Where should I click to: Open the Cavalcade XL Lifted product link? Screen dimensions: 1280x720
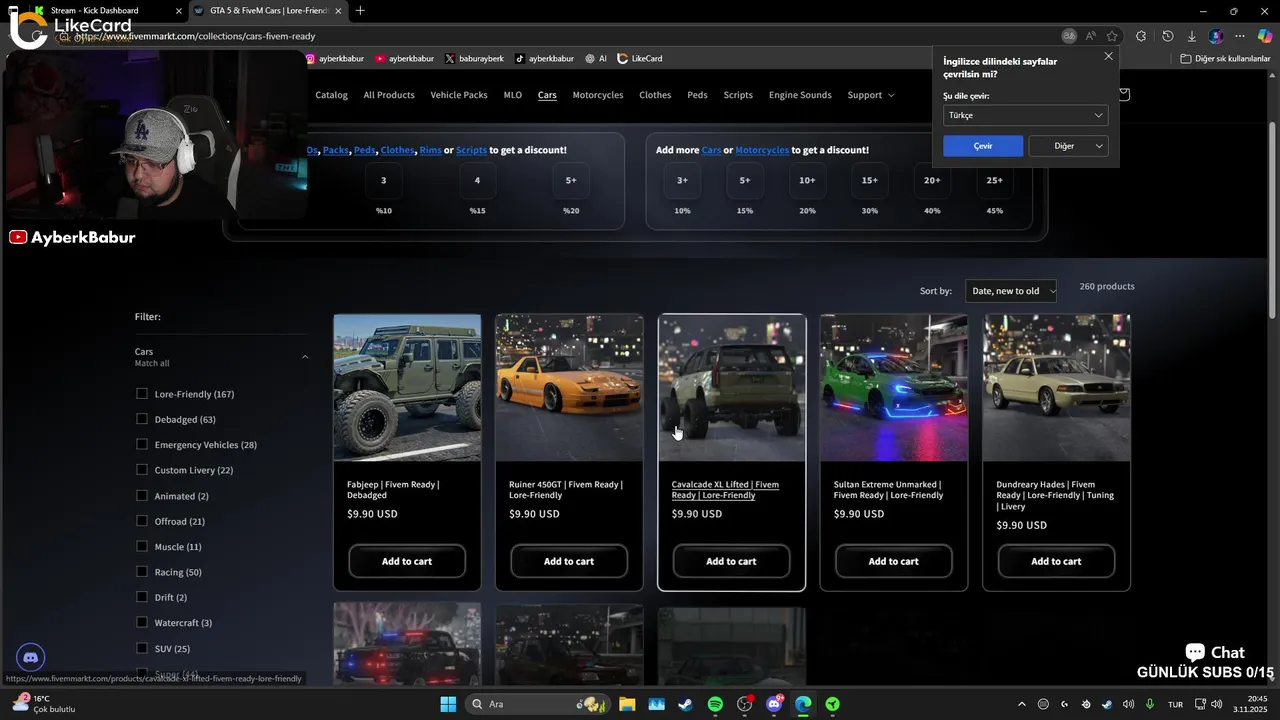725,490
